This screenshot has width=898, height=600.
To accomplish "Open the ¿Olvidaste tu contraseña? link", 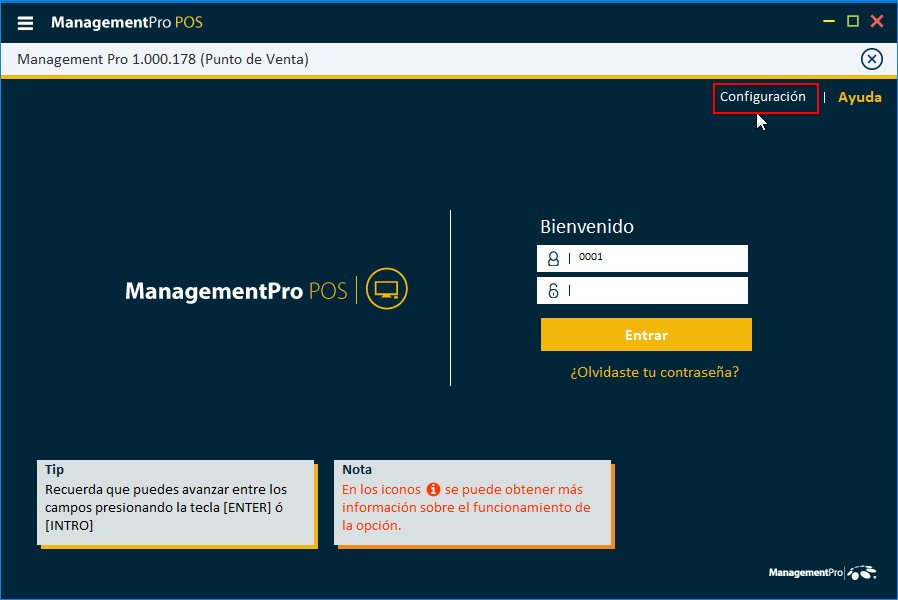I will [654, 372].
